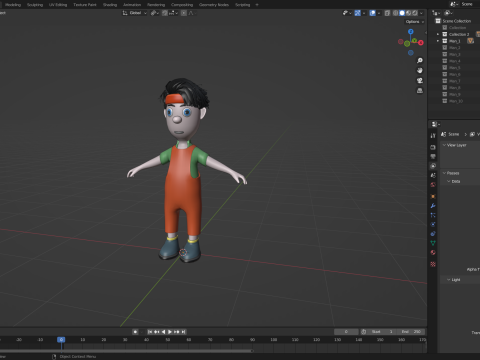Click the current frame marker on timeline
This screenshot has height=360, width=480.
point(61,339)
